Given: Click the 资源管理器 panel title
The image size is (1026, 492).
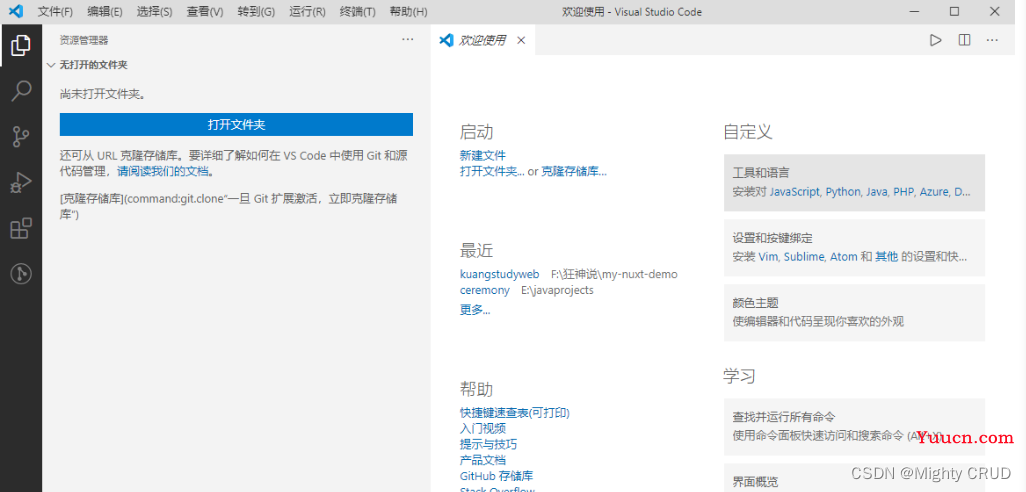Looking at the screenshot, I should click(x=84, y=40).
